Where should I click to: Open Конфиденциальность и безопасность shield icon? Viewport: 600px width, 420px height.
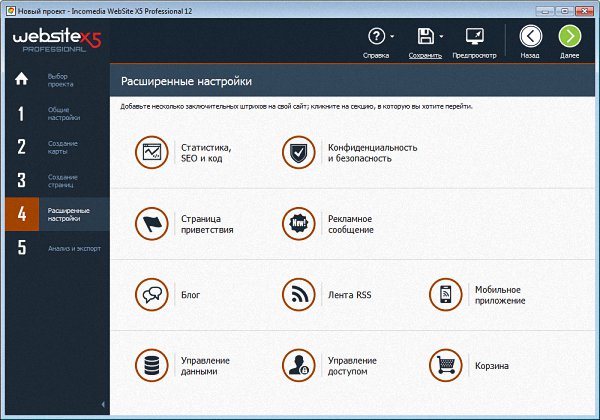297,153
